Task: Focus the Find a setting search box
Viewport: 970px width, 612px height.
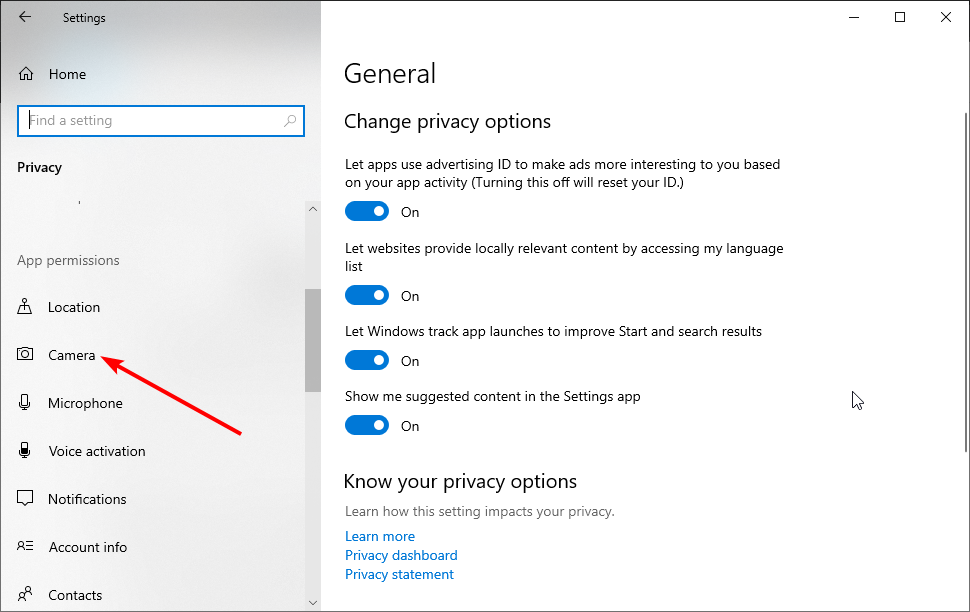Action: click(x=150, y=121)
